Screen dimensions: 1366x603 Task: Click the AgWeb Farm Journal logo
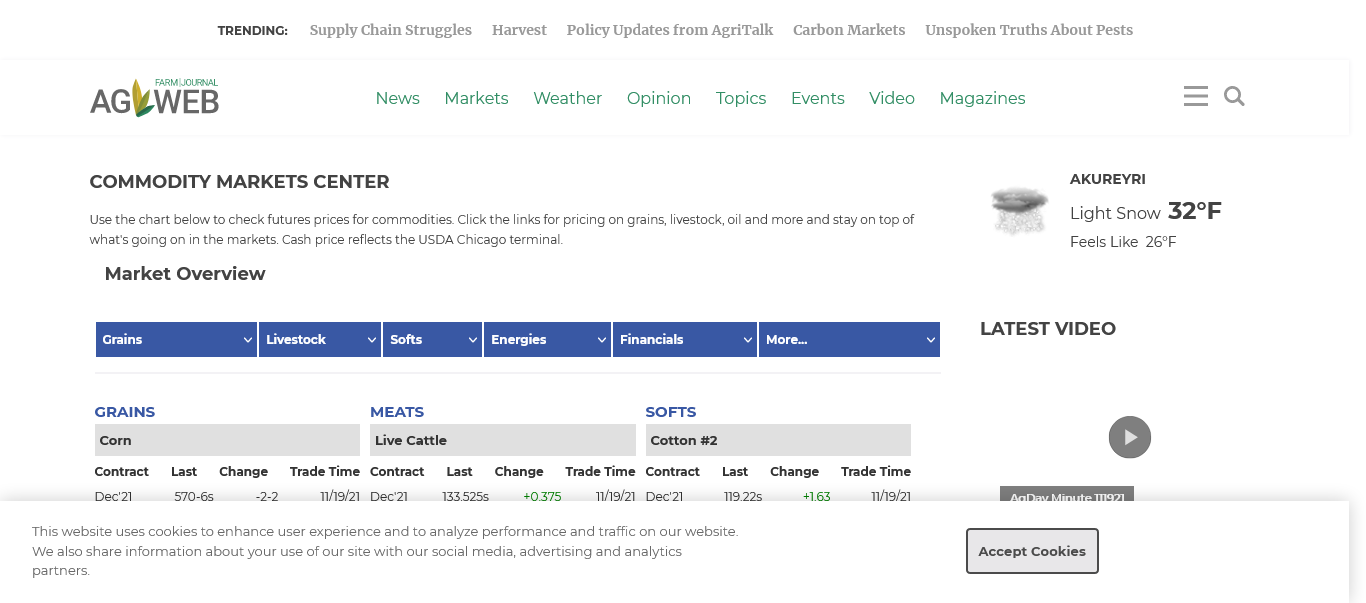coord(154,98)
